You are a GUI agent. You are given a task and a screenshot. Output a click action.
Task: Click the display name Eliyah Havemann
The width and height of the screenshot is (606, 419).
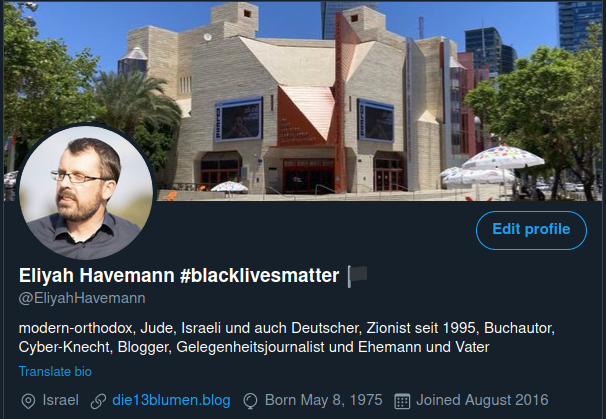(x=97, y=275)
